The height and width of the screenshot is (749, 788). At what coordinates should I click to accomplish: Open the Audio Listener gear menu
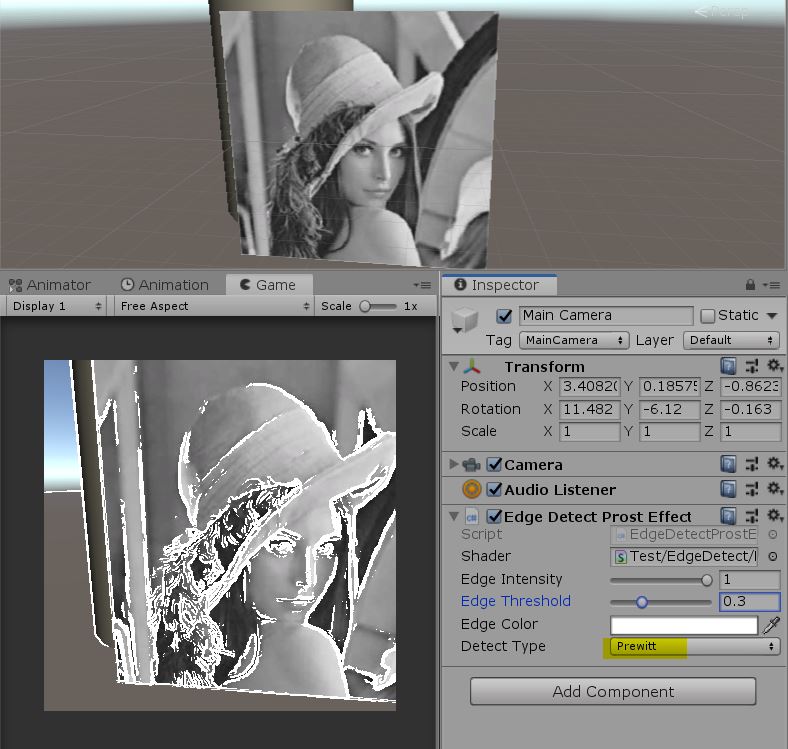774,488
